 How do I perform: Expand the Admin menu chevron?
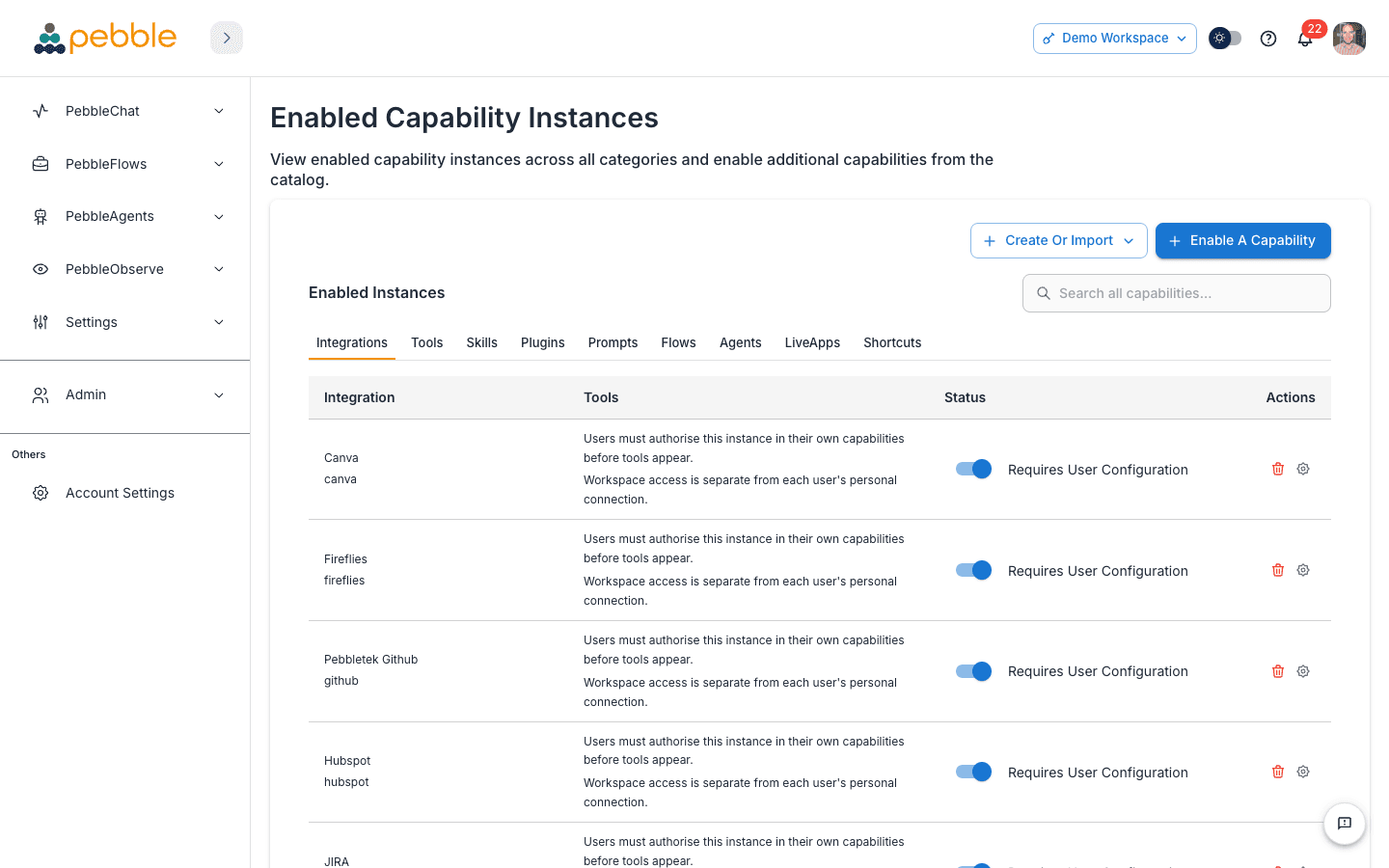(219, 394)
